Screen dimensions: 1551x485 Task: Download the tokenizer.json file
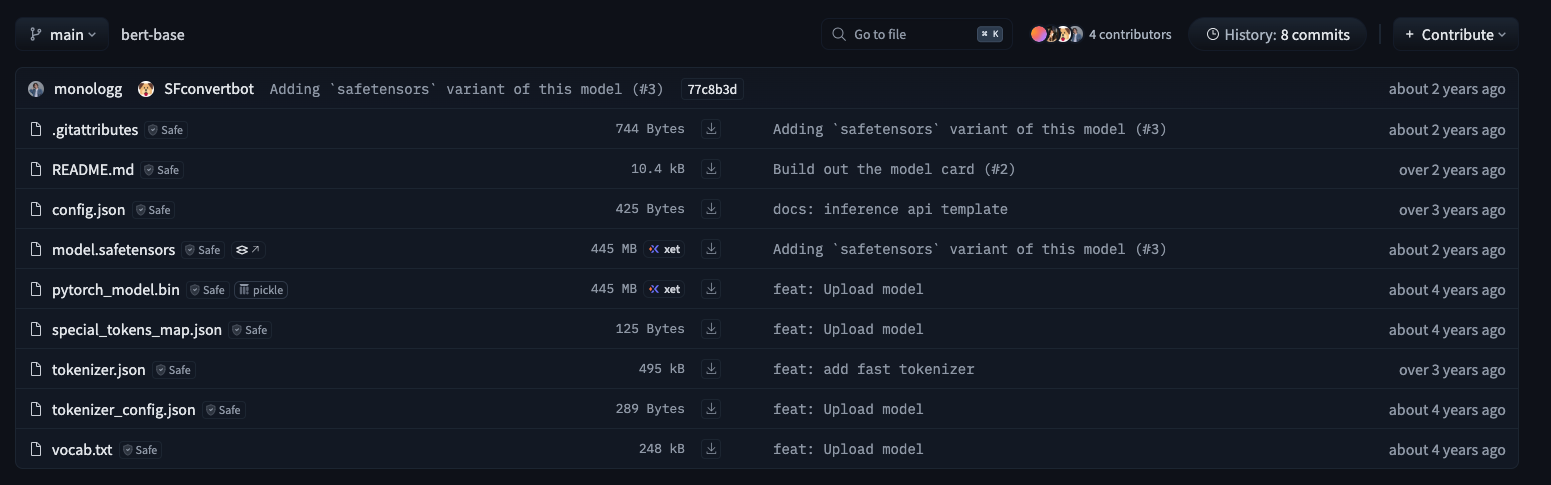[711, 369]
